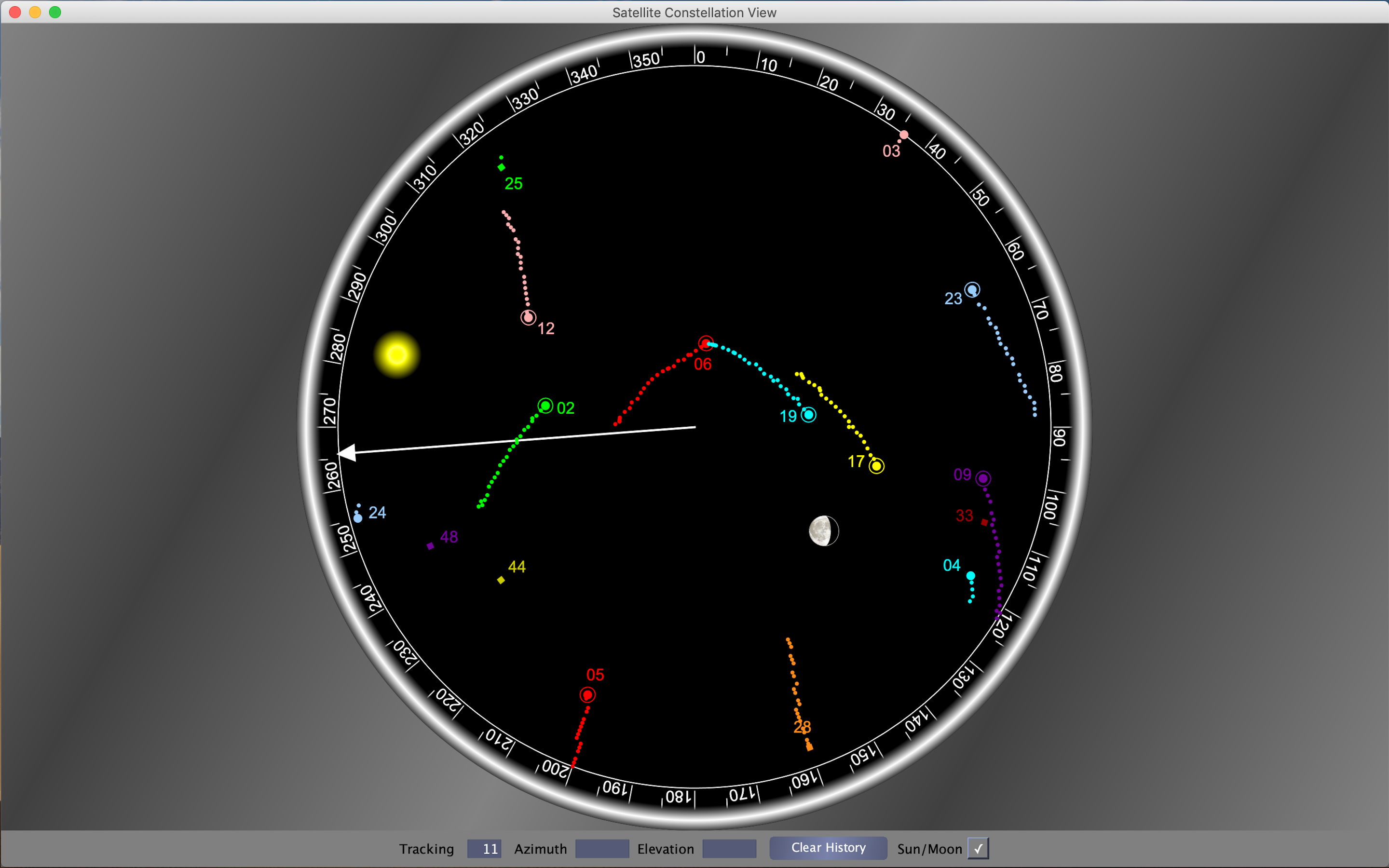The height and width of the screenshot is (868, 1389).
Task: Click the moon icon
Action: (824, 530)
